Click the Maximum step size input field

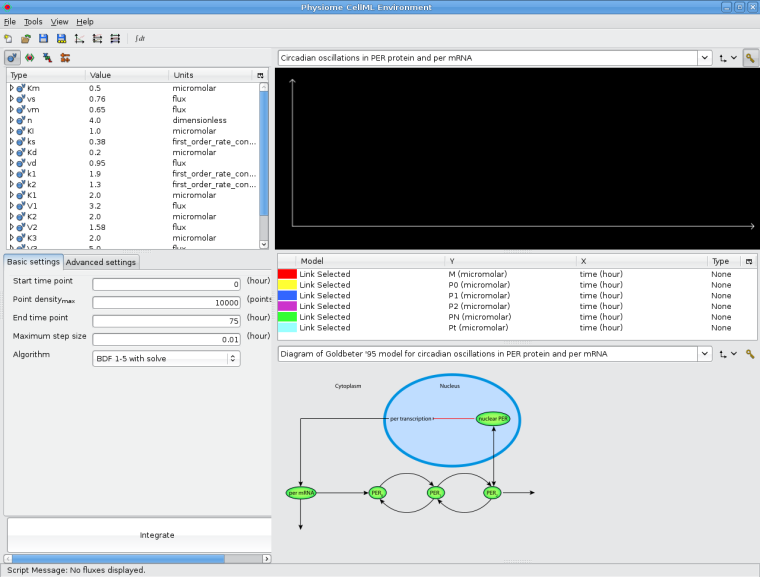point(166,339)
